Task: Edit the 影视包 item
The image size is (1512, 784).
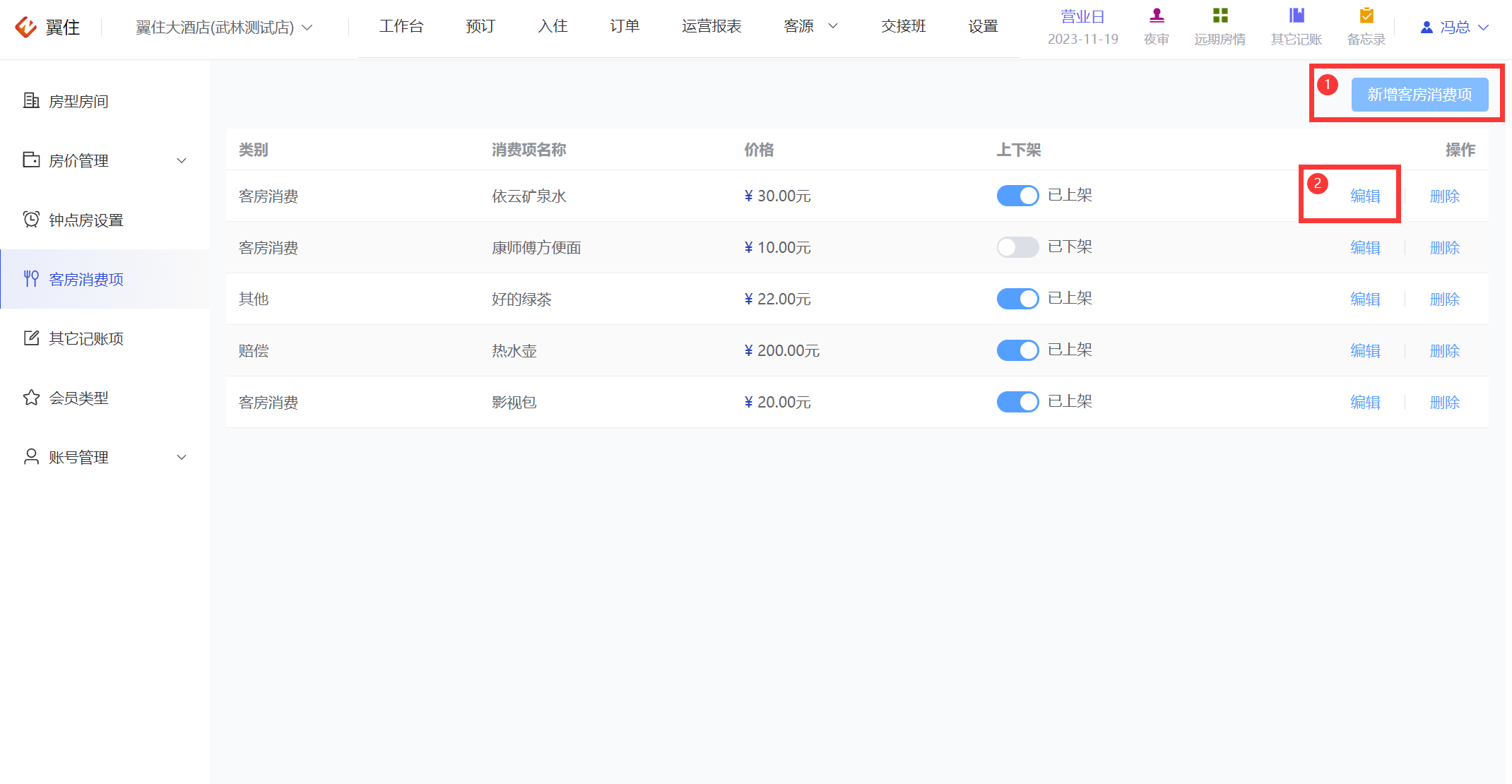Action: [1365, 402]
